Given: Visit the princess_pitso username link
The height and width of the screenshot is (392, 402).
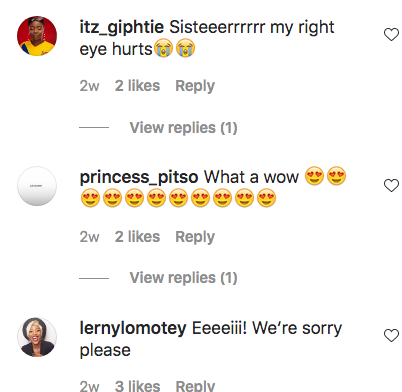Looking at the screenshot, I should 139,178.
